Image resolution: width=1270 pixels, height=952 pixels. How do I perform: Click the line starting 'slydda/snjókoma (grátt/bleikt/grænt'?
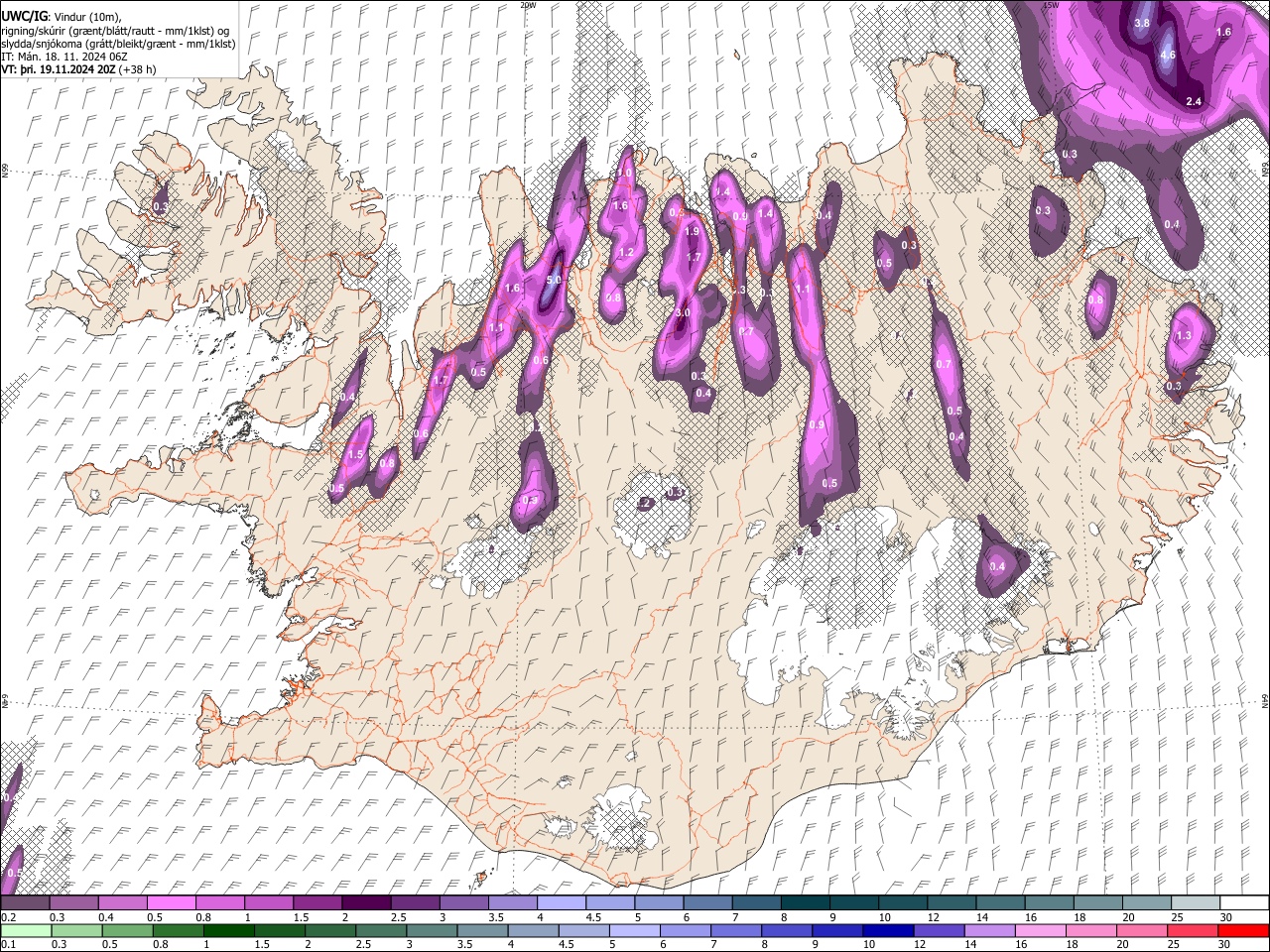tap(118, 44)
